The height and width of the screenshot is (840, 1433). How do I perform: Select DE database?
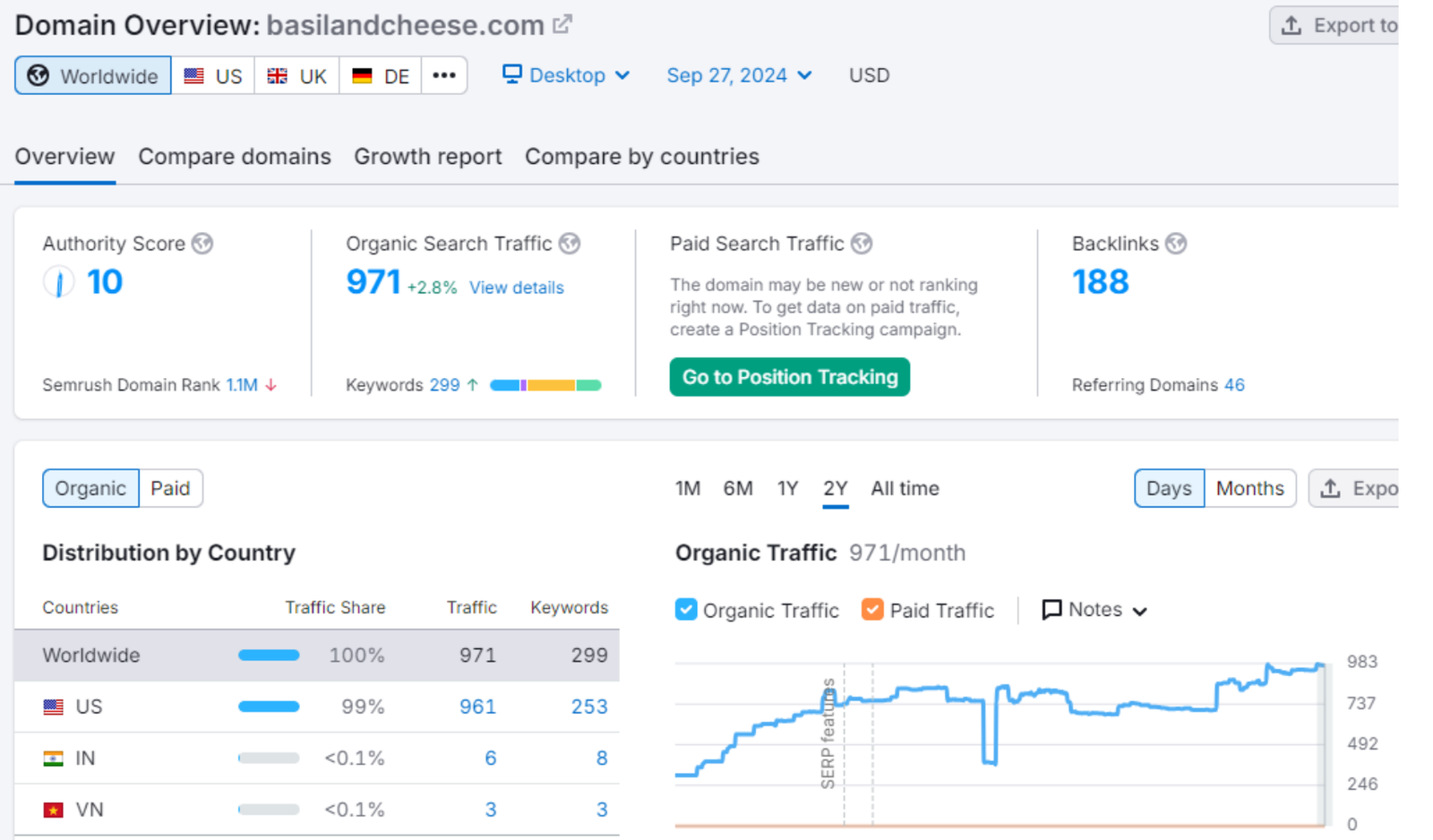(381, 75)
